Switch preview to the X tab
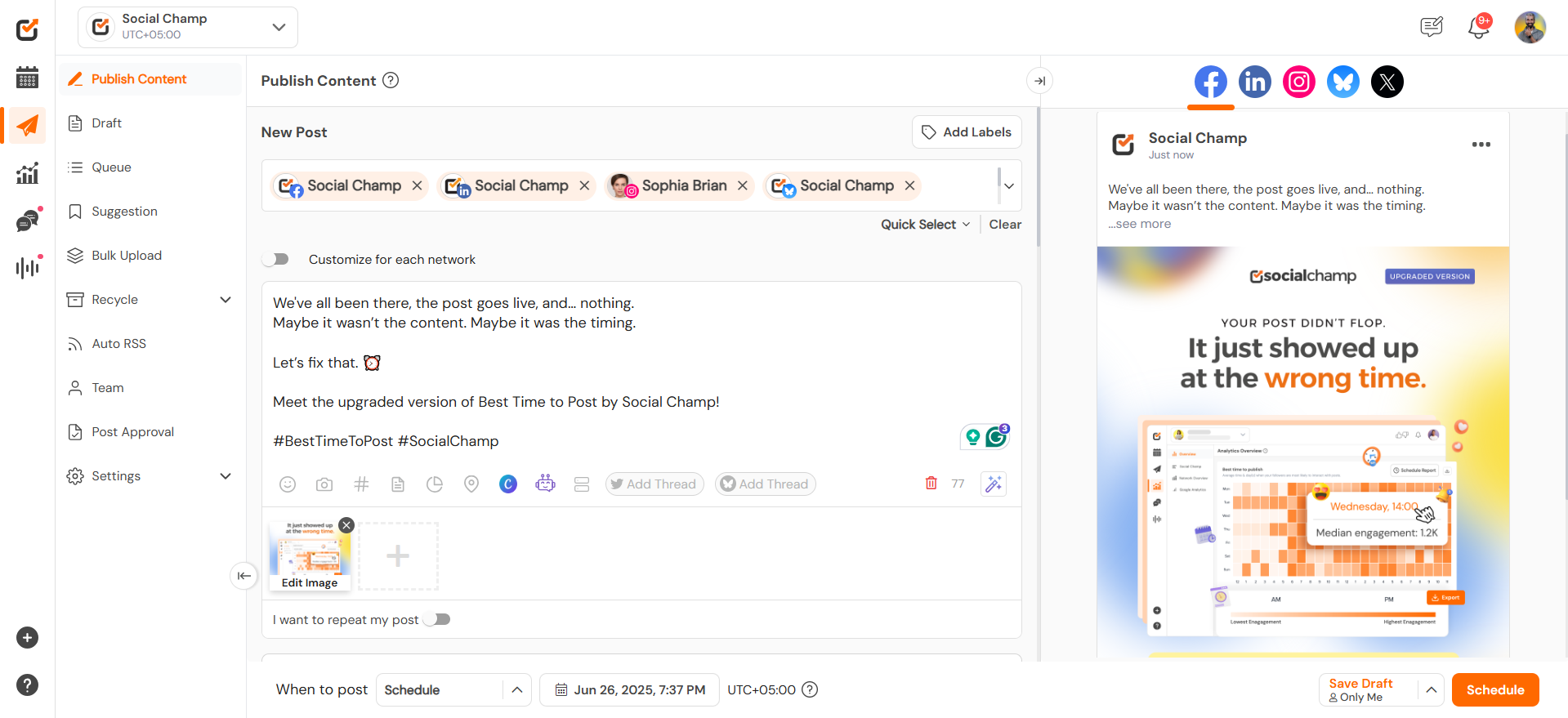 click(1387, 82)
